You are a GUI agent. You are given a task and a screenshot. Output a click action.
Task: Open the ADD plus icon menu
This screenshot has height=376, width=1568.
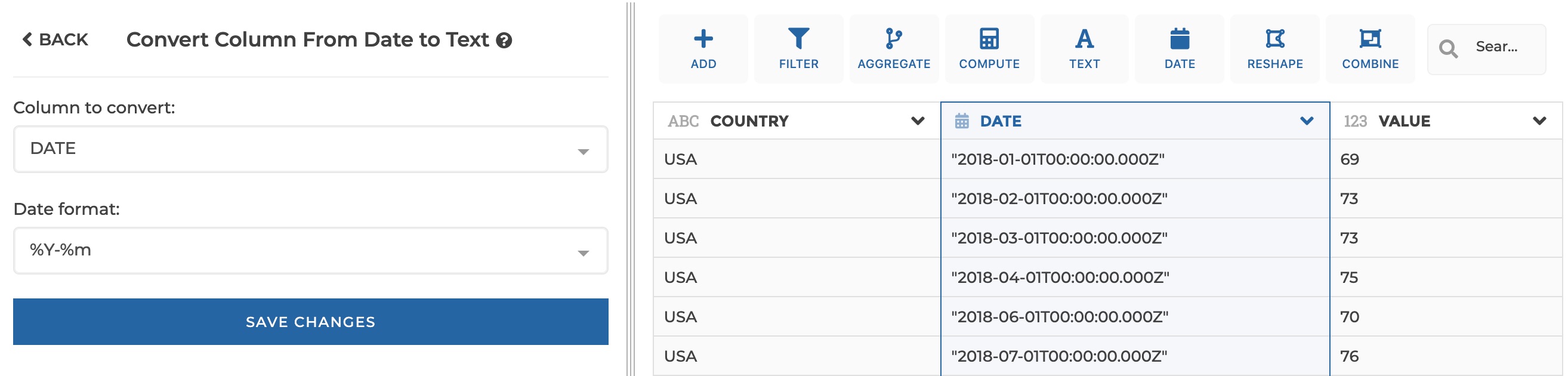[x=703, y=49]
